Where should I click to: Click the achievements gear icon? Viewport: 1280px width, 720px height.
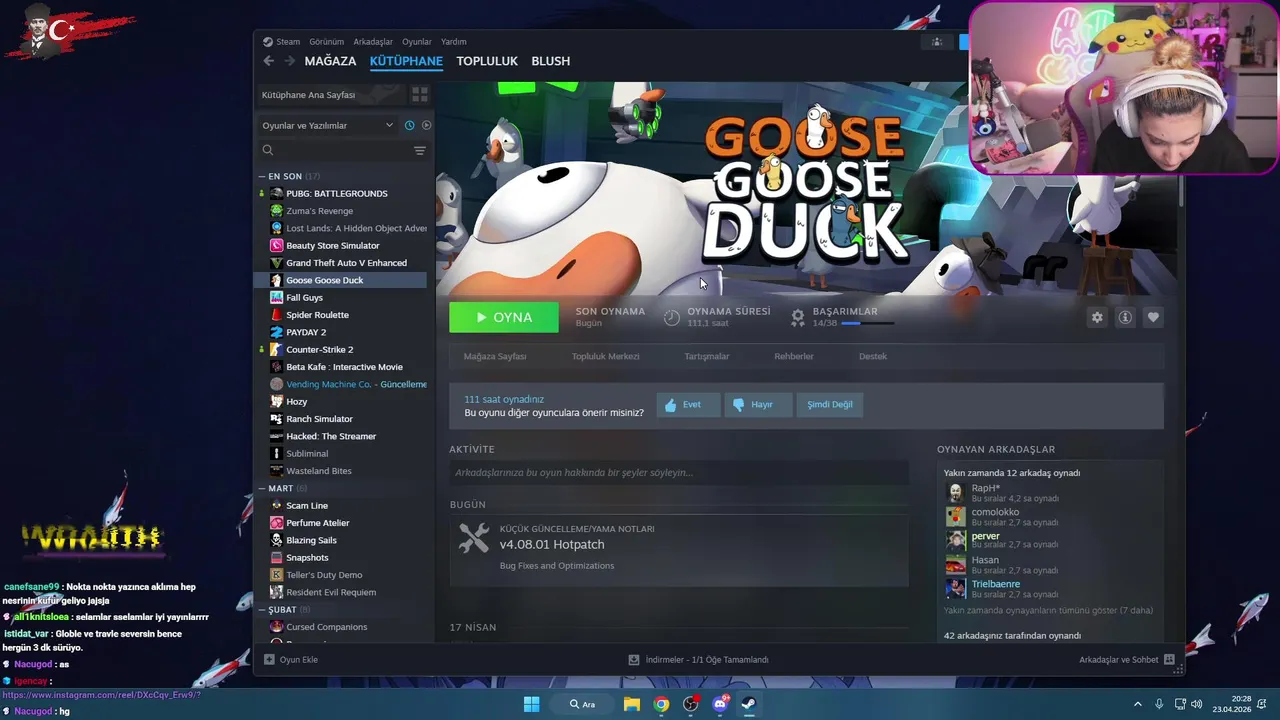coord(798,317)
